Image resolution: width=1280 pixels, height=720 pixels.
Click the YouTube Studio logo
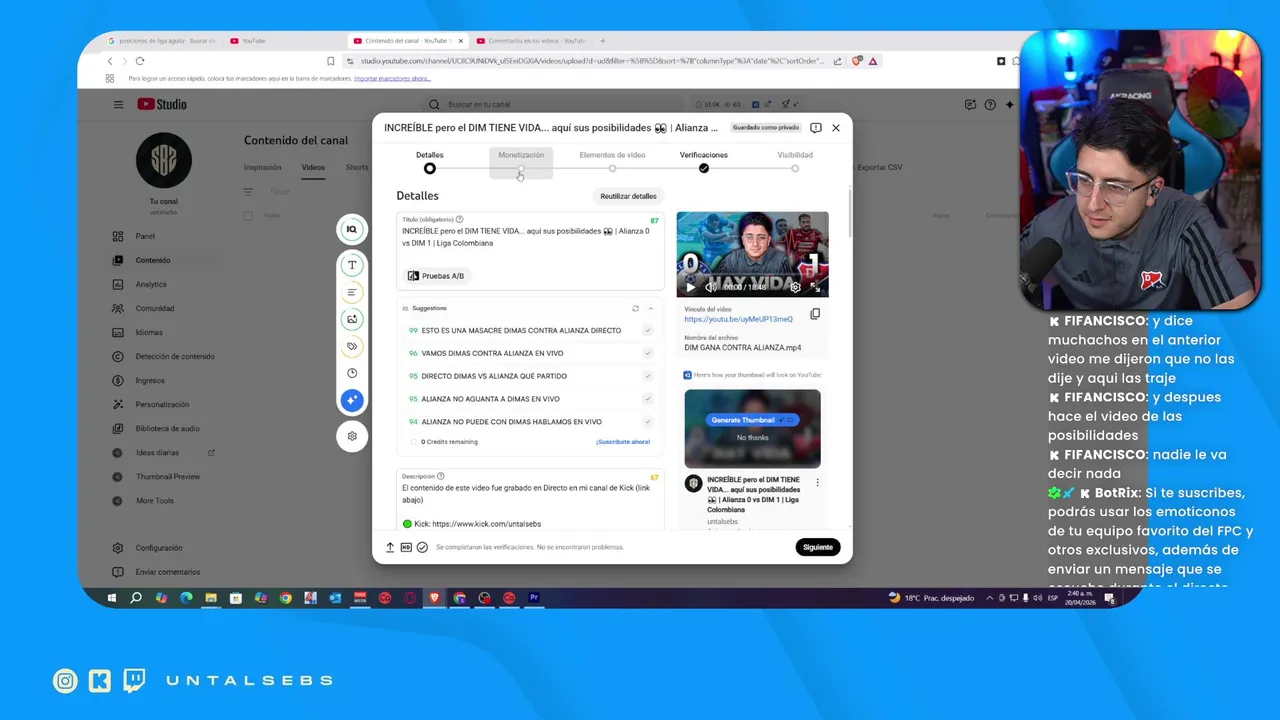pyautogui.click(x=162, y=104)
